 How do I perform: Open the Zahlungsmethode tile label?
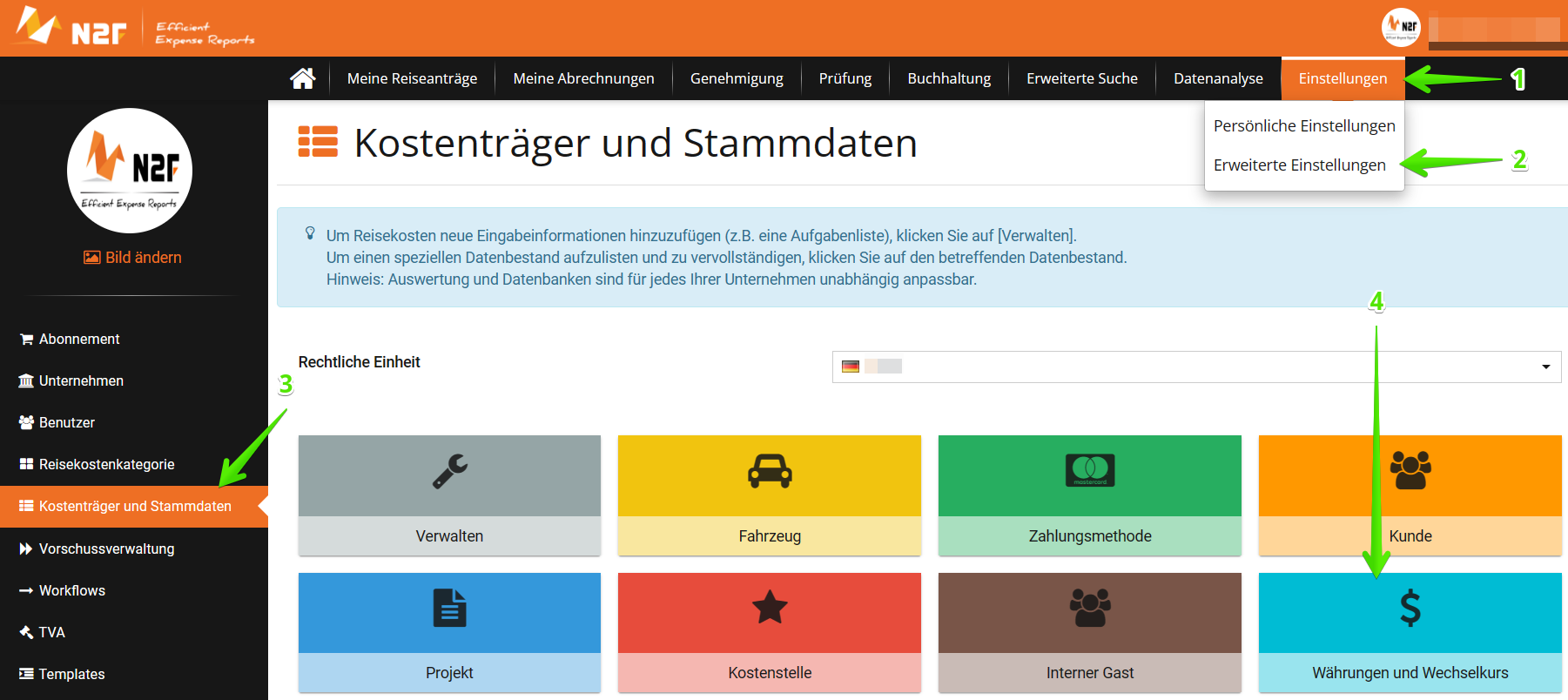coord(1090,536)
